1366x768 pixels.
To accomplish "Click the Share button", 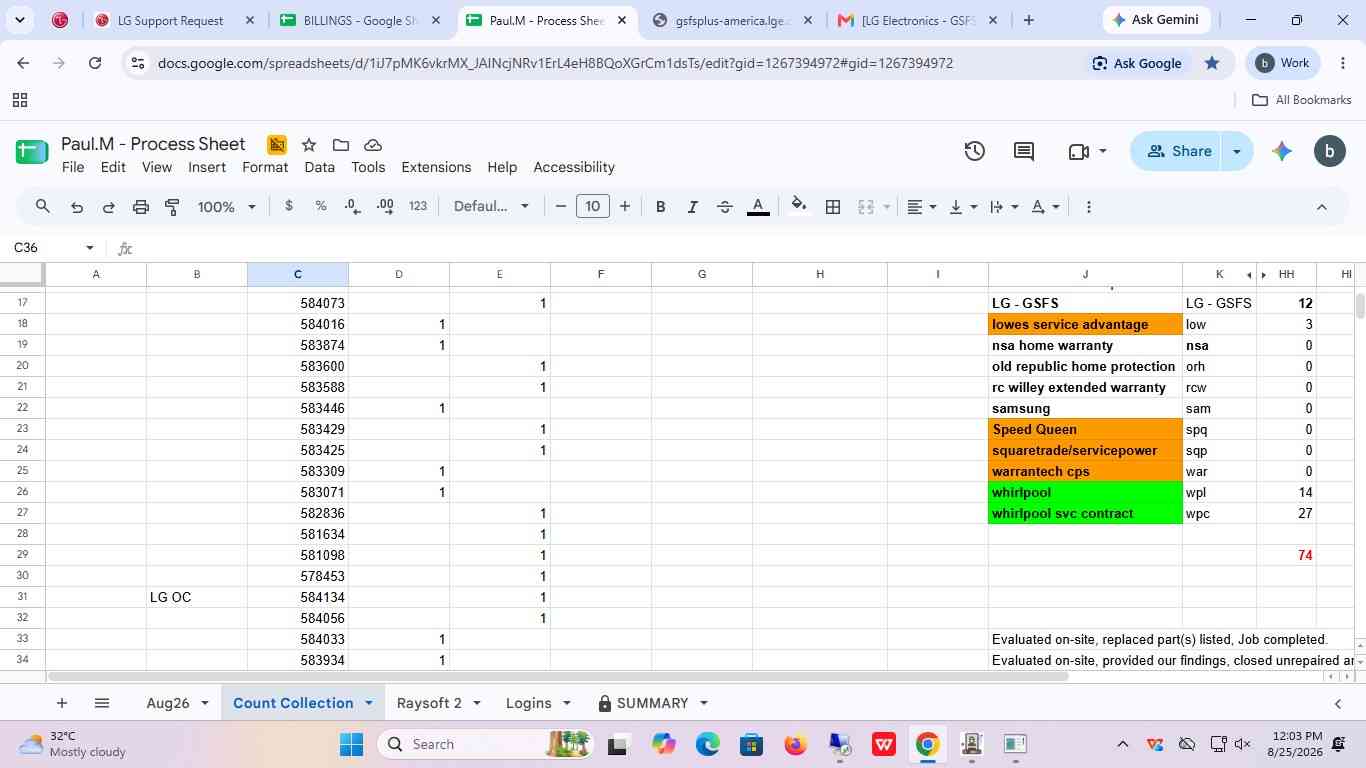I will (1179, 151).
